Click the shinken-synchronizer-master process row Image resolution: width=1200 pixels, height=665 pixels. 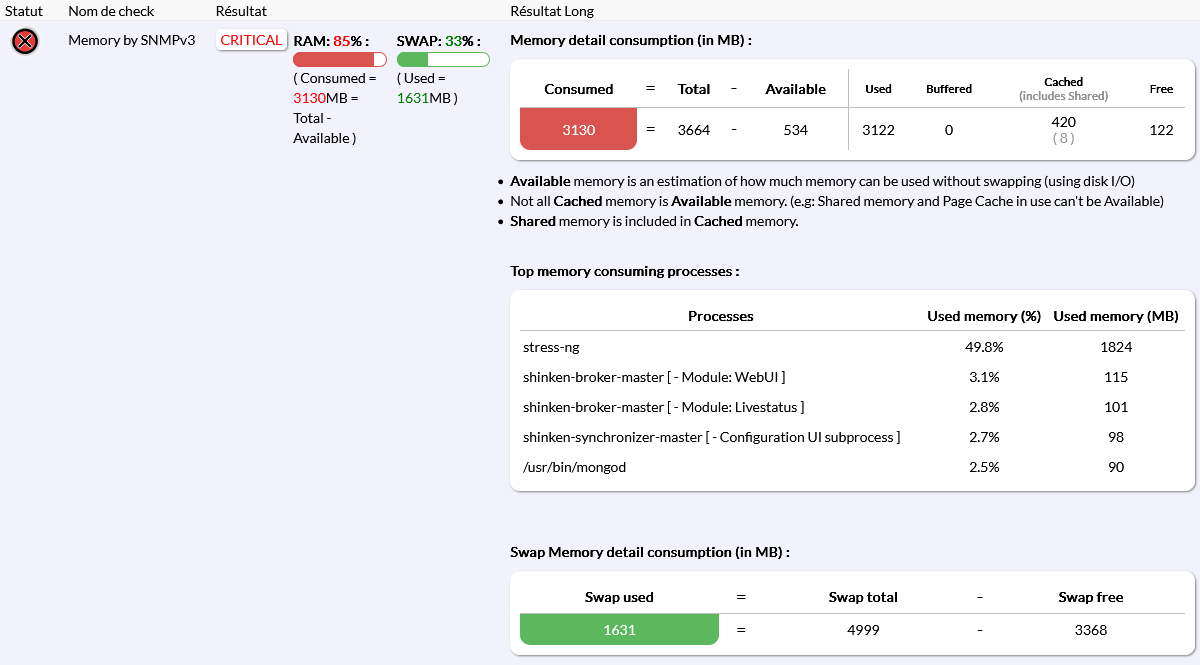tap(711, 437)
